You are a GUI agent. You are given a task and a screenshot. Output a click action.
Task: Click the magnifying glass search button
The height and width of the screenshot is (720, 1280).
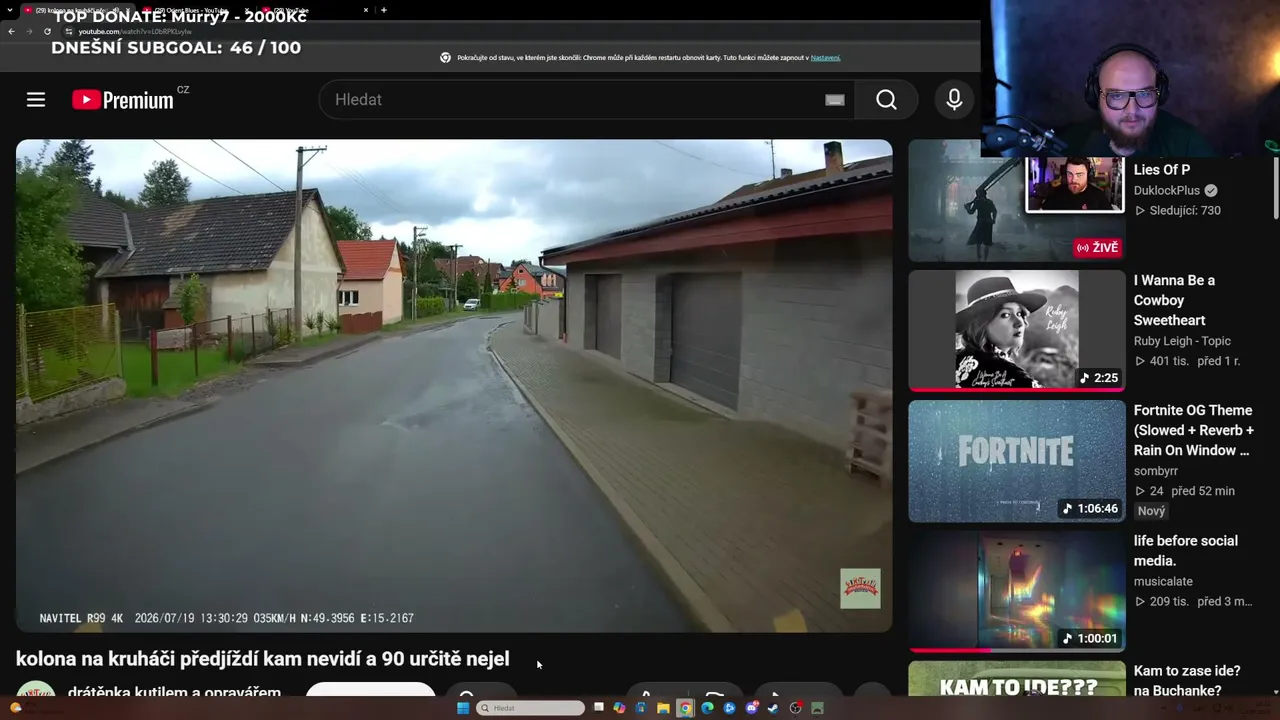click(886, 100)
